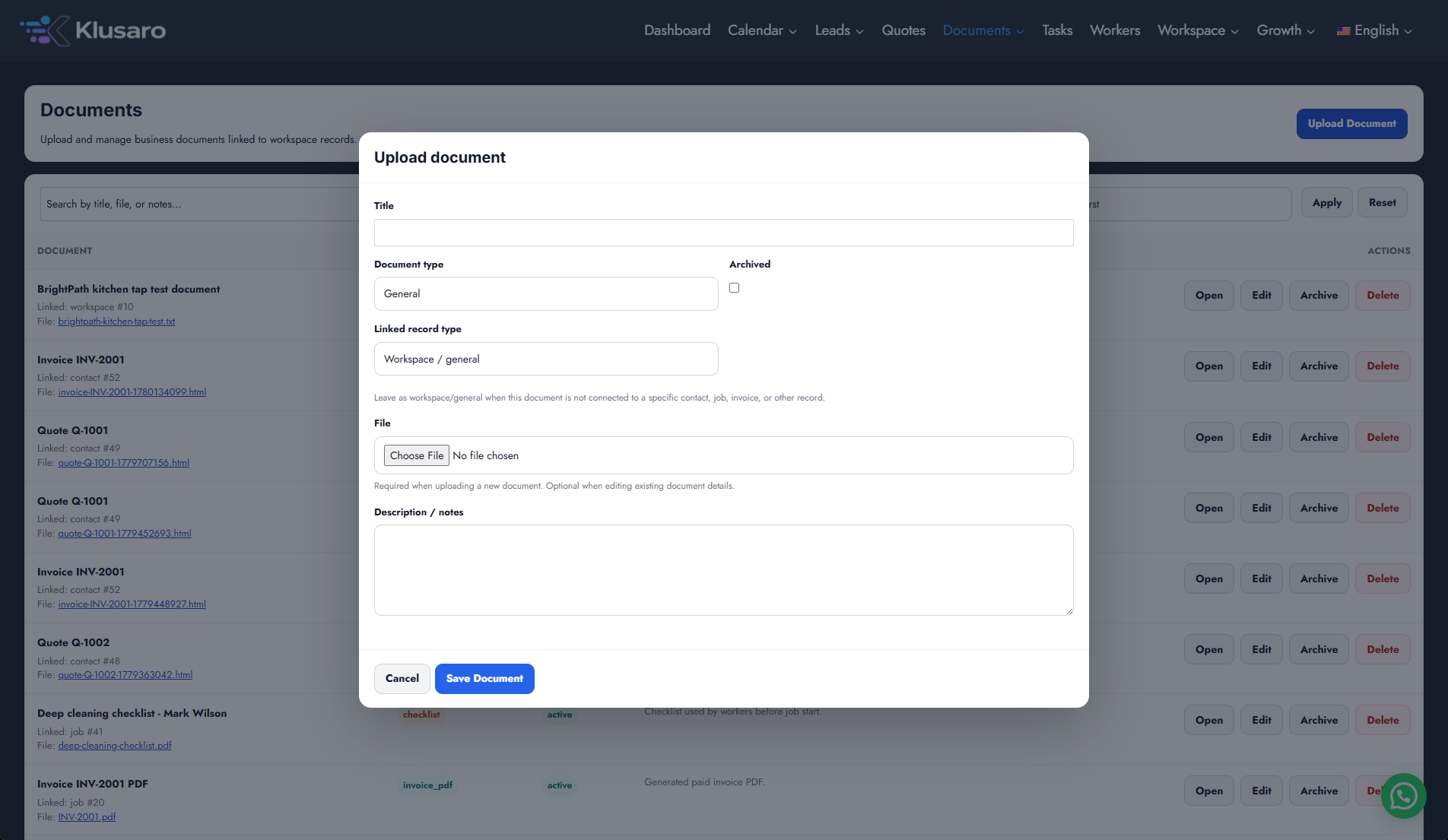Click the Klusaro logo icon

click(45, 30)
